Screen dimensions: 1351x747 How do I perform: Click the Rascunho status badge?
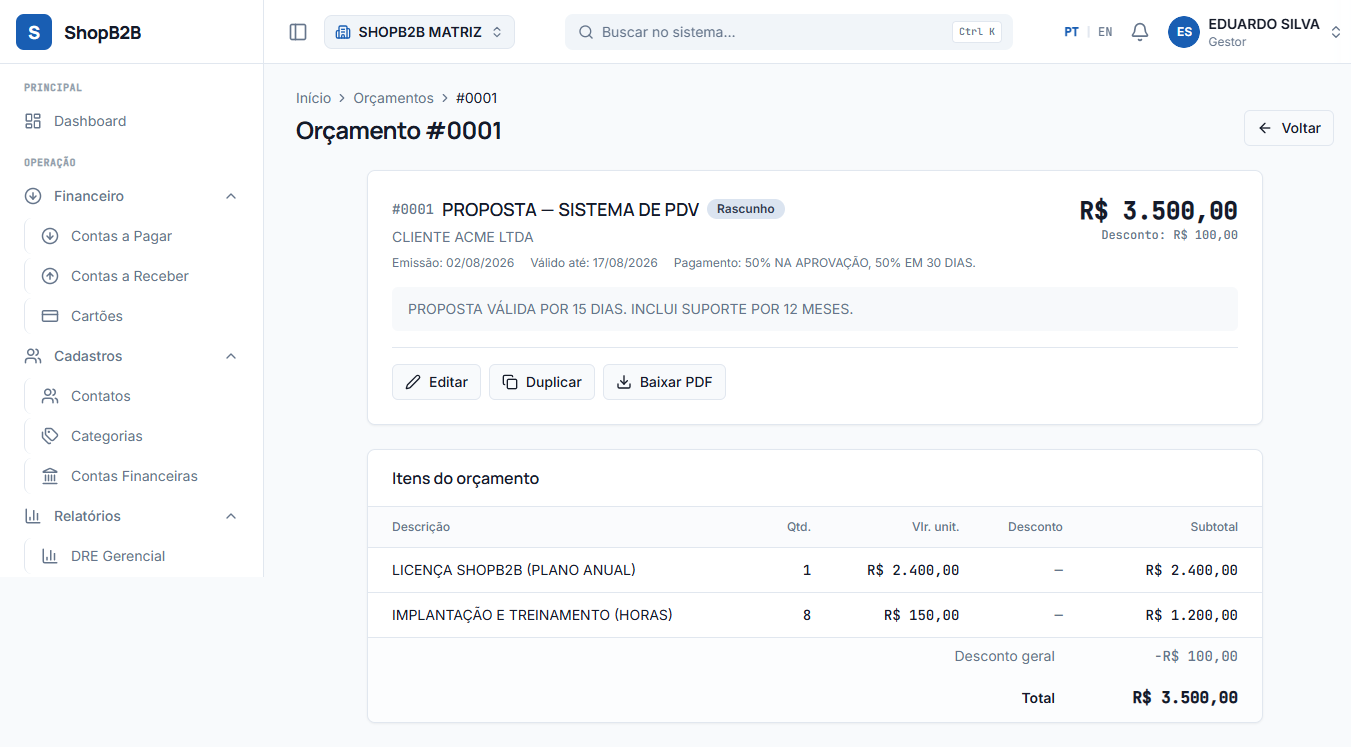[x=746, y=209]
